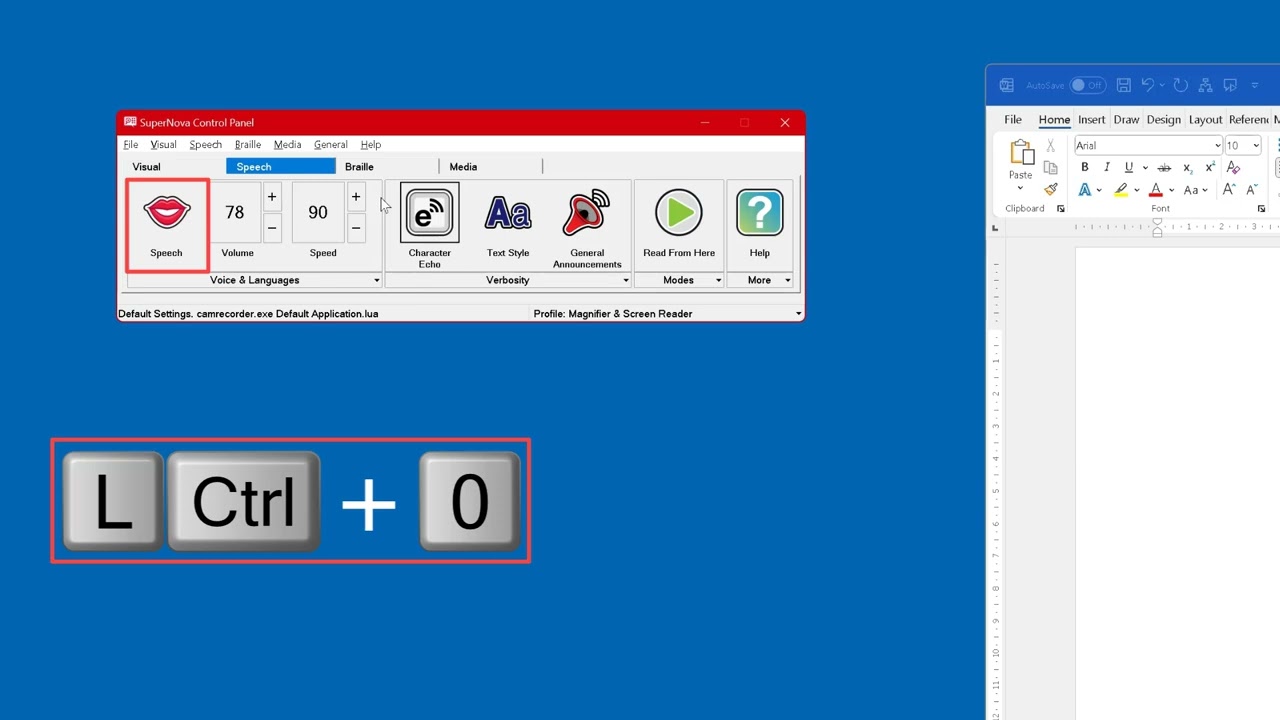The image size is (1280, 720).
Task: Increase Volume with its plus button
Action: pos(271,197)
